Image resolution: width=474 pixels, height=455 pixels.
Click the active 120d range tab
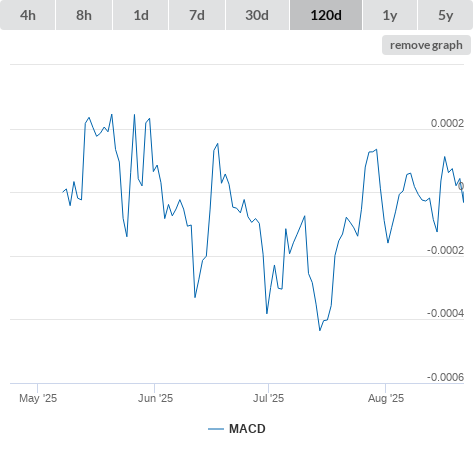pos(326,15)
